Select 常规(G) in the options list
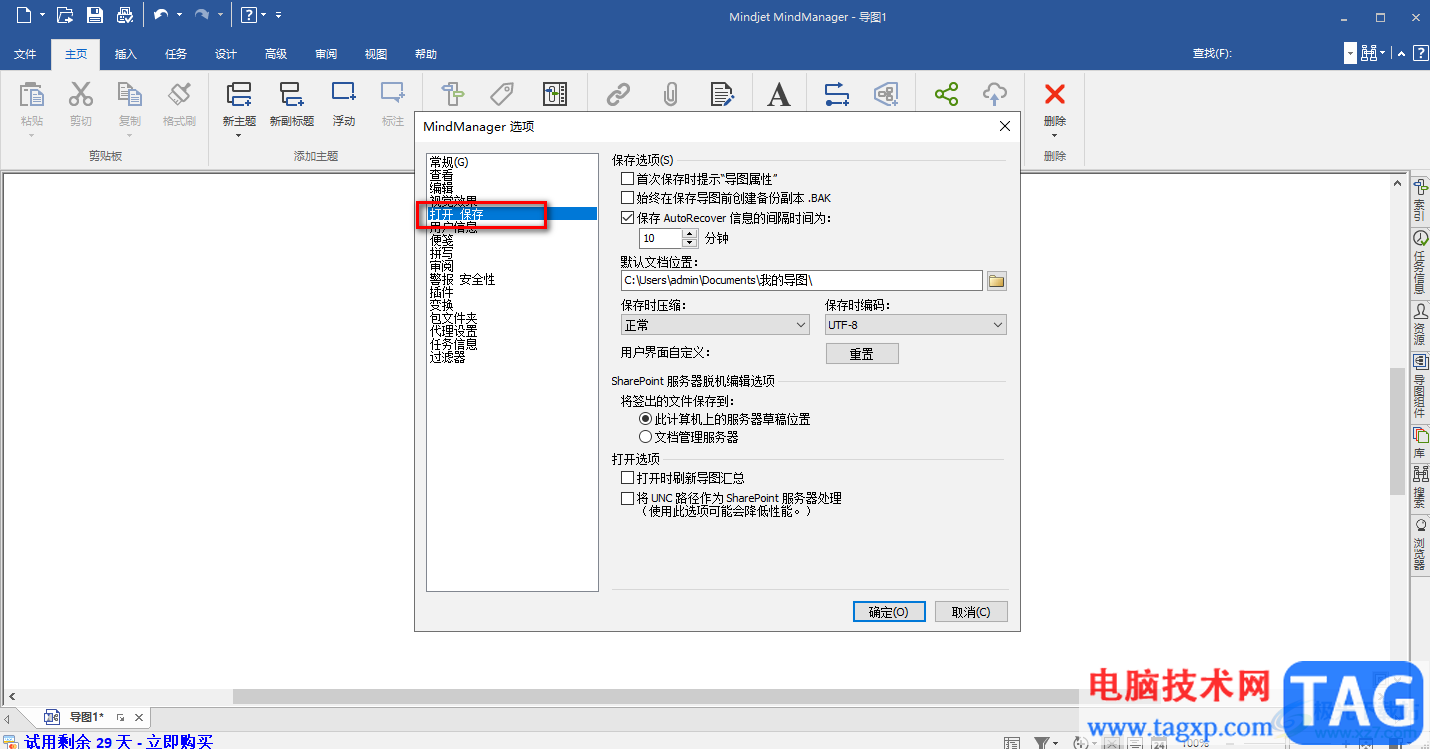The image size is (1430, 749). coord(449,162)
